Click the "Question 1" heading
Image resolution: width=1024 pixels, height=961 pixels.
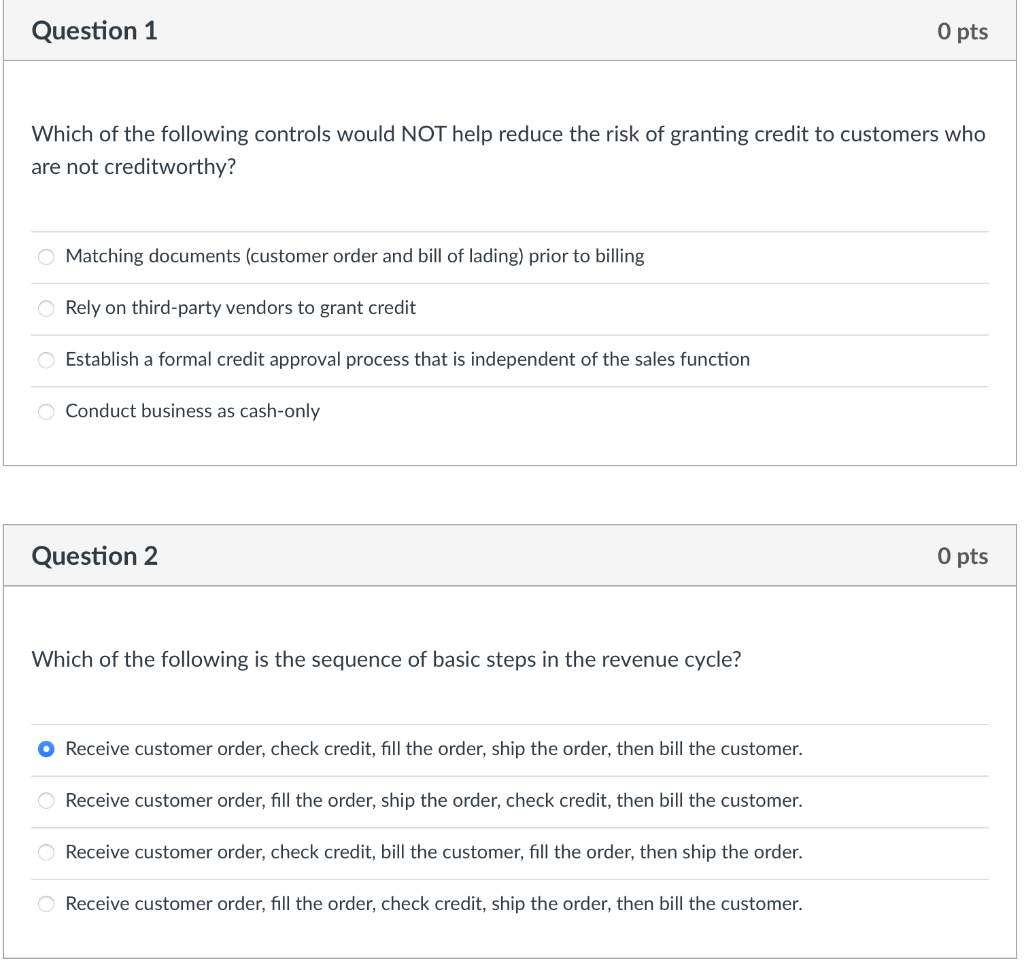(95, 31)
